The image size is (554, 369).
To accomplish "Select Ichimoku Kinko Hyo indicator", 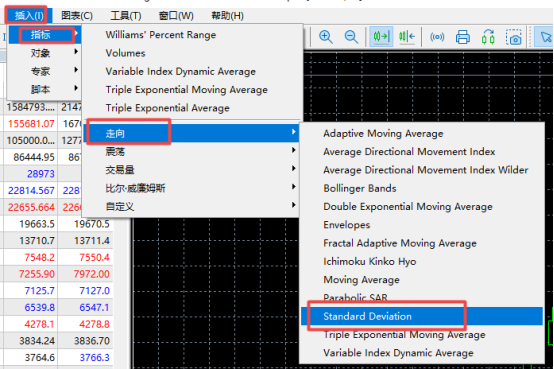I will point(370,262).
